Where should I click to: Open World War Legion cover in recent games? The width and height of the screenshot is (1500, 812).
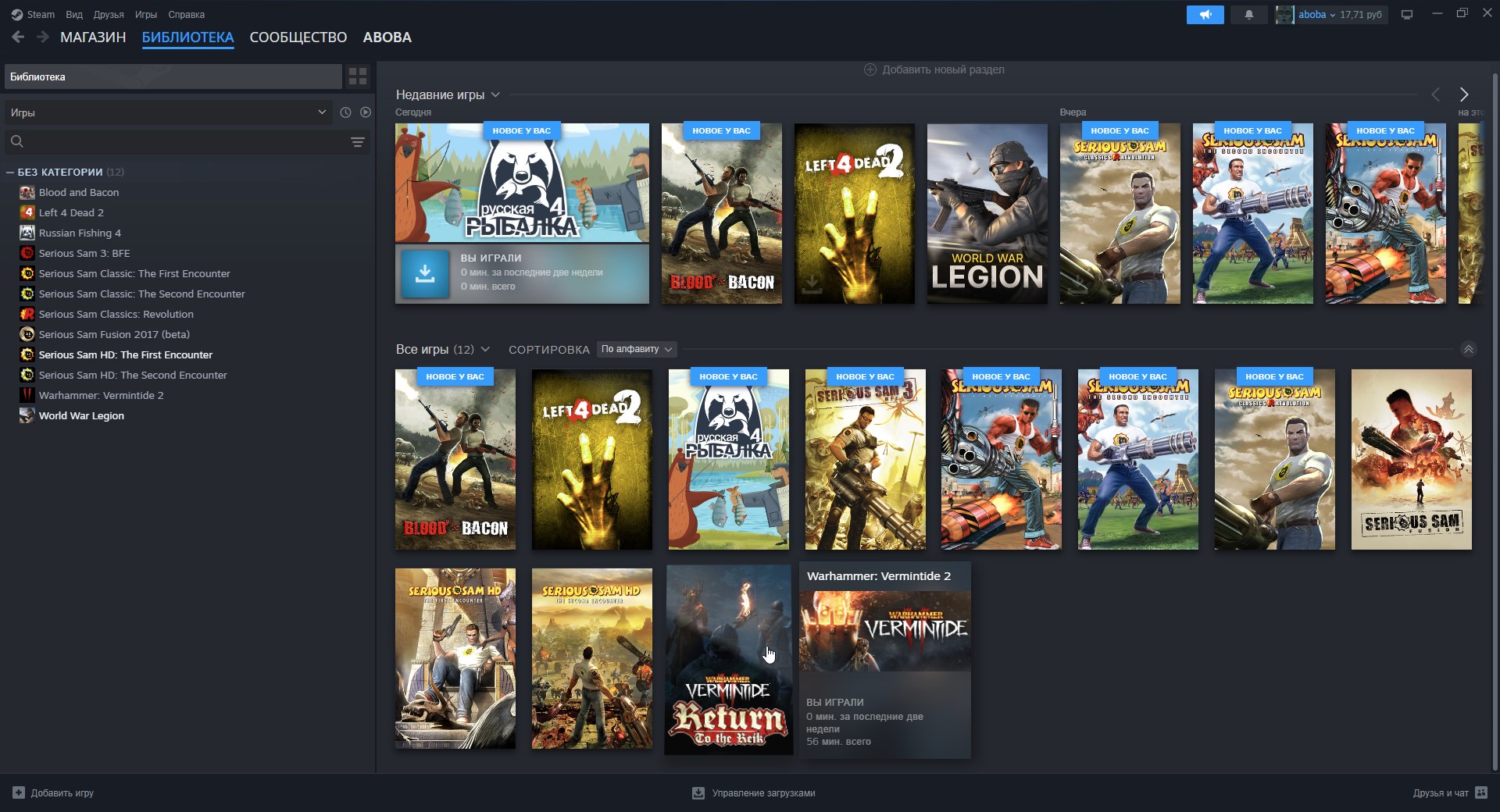point(987,213)
